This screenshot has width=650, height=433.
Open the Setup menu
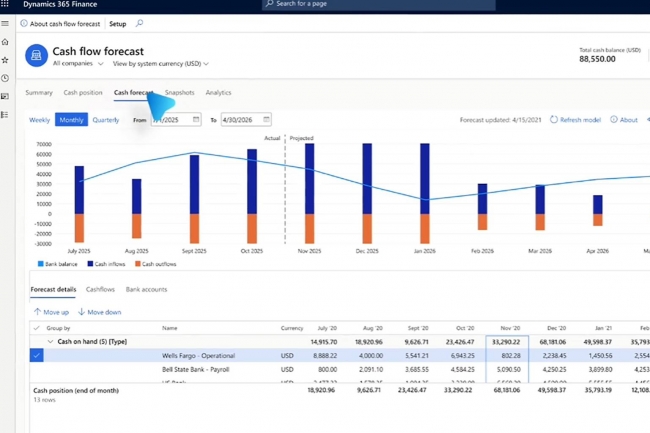[118, 24]
